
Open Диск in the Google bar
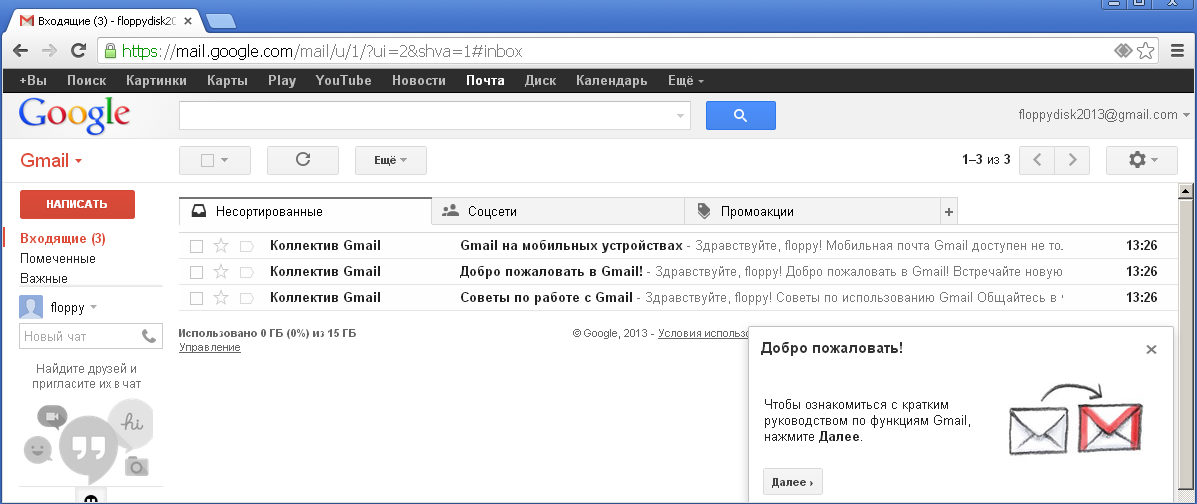point(540,80)
